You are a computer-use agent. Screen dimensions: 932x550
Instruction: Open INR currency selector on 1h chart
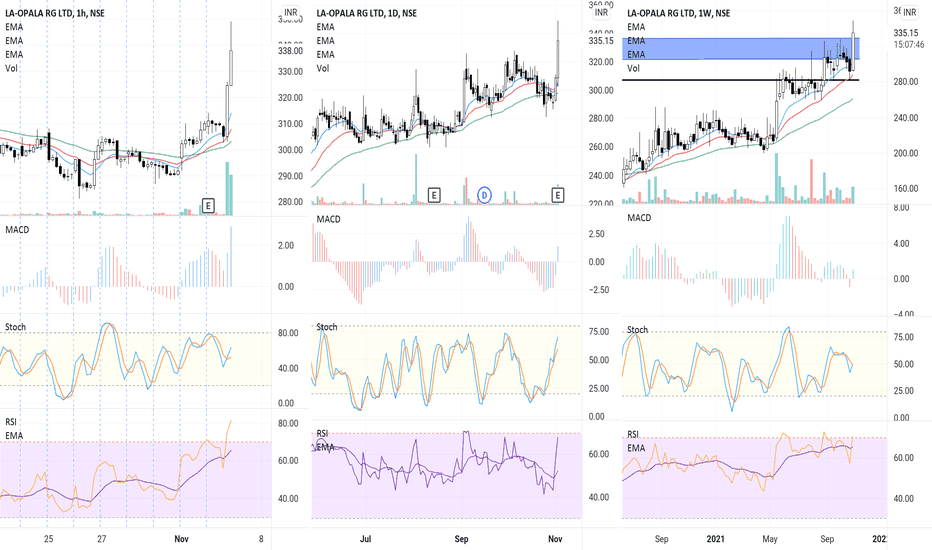point(291,12)
